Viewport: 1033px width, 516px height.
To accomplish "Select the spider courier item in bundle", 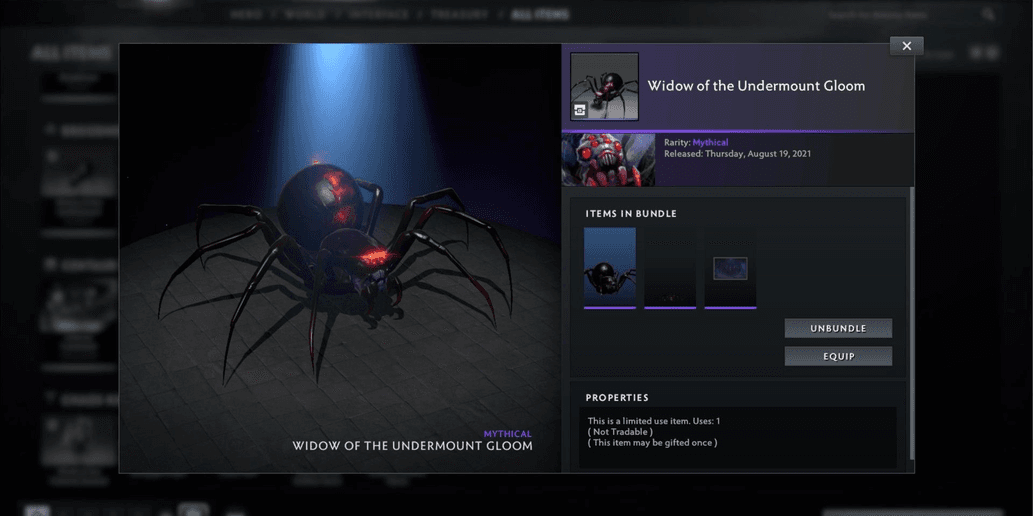I will tap(610, 268).
